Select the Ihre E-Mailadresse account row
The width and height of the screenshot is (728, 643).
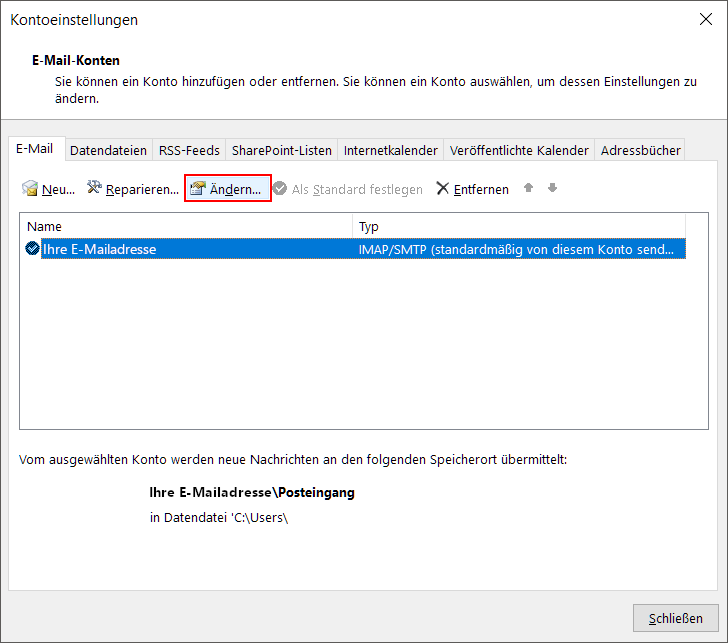tap(200, 249)
